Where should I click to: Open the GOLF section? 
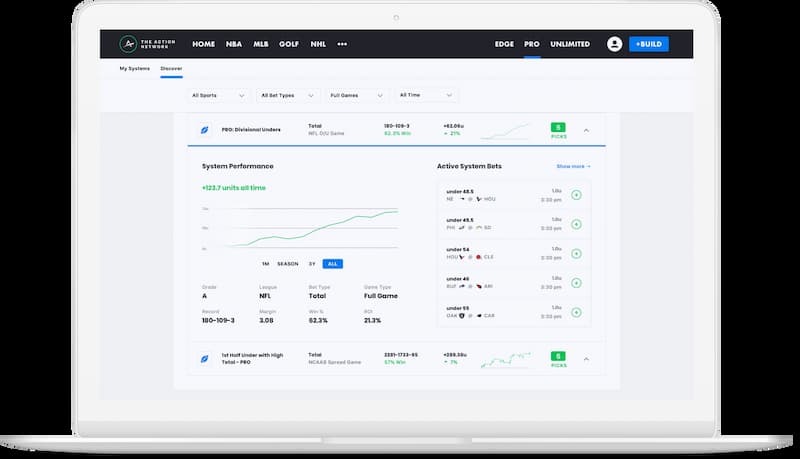pos(289,44)
